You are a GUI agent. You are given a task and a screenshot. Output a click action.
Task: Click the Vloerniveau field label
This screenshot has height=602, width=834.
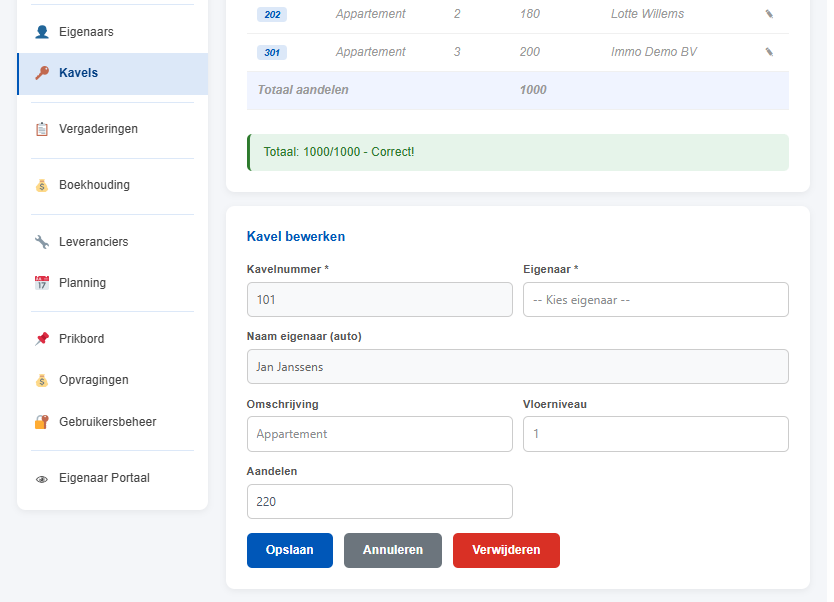(x=555, y=404)
